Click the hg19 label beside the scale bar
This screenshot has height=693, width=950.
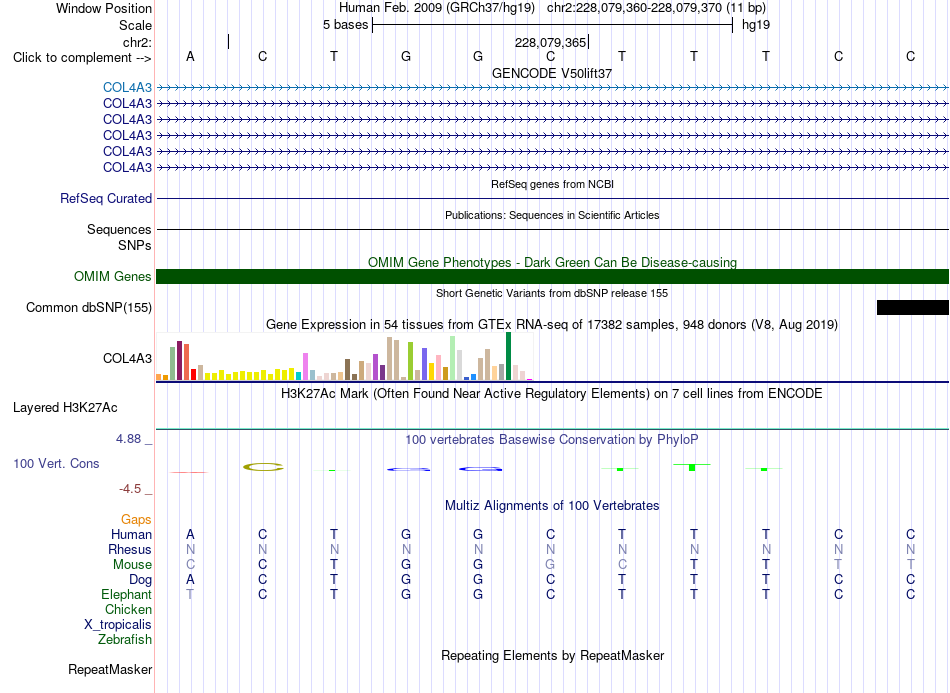756,25
